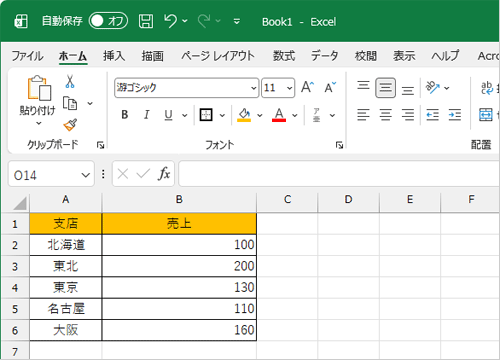Open the Borders dropdown arrow
Image resolution: width=500 pixels, height=360 pixels.
(222, 116)
